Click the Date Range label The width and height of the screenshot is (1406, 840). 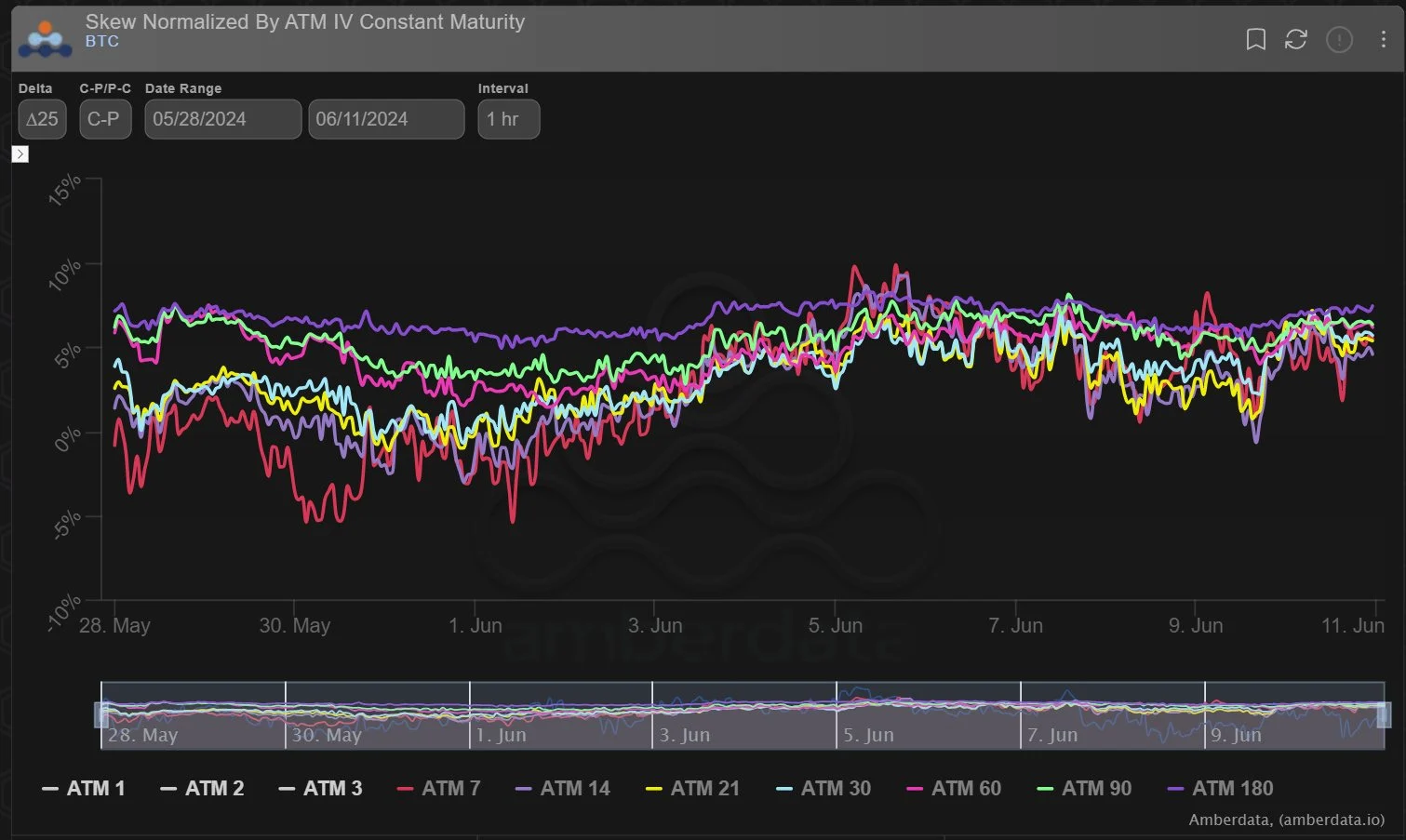coord(183,88)
